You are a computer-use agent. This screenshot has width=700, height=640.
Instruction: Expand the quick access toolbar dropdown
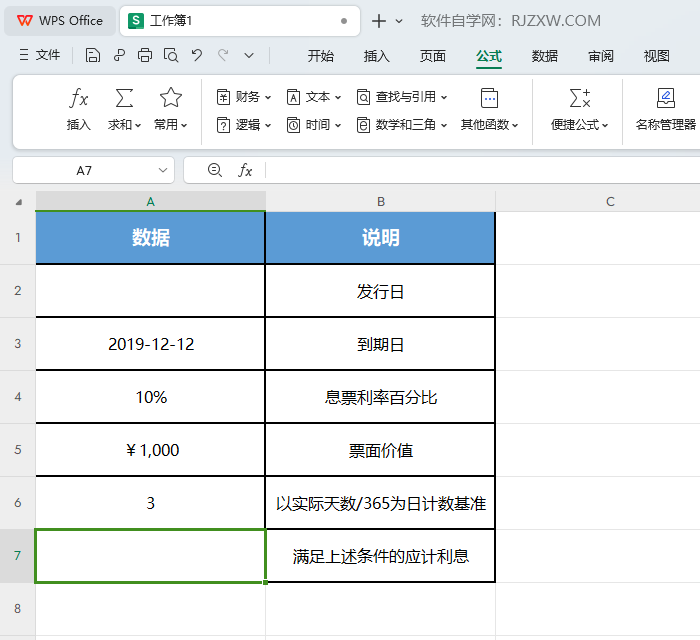point(249,56)
